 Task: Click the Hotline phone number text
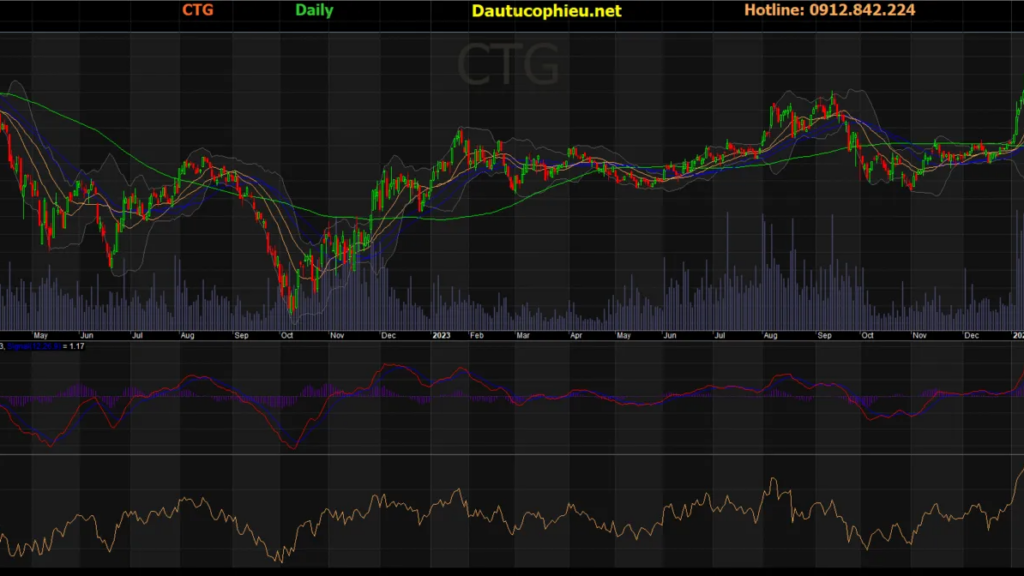[x=829, y=11]
